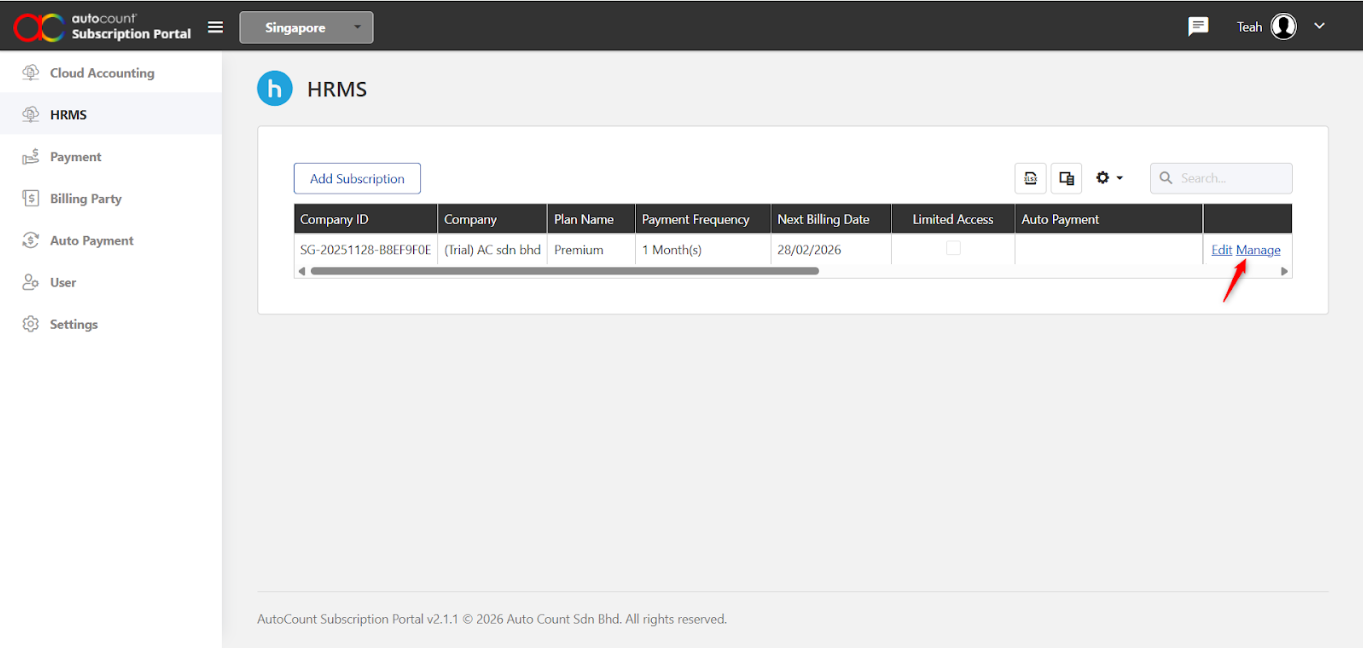Toggle the Limited Access checkbox

tap(953, 248)
